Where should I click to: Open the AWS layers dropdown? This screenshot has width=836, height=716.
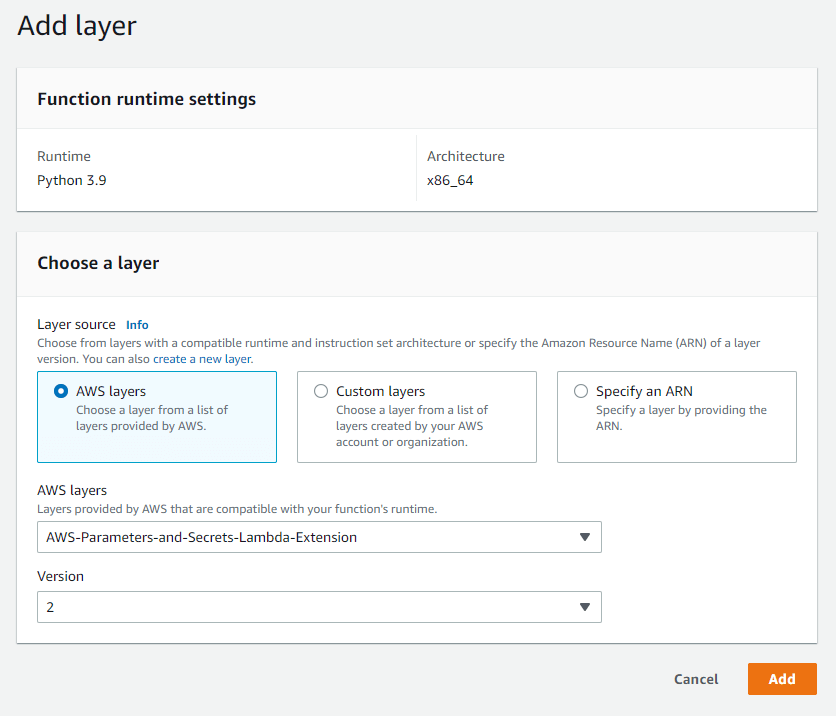click(319, 537)
